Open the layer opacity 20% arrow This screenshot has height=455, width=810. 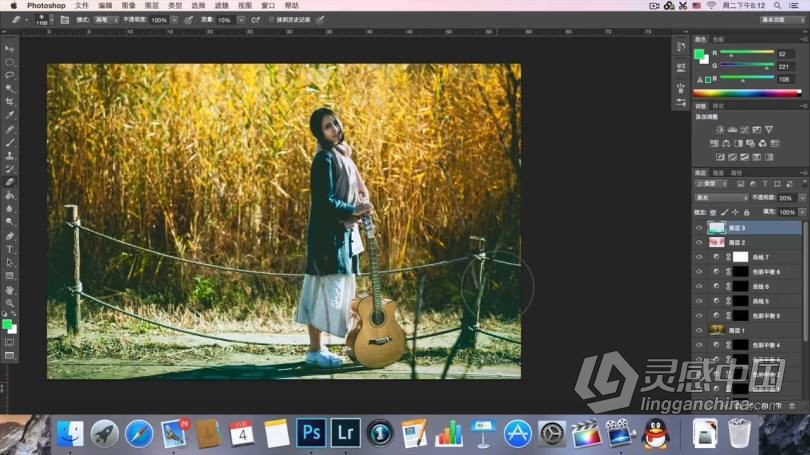802,198
